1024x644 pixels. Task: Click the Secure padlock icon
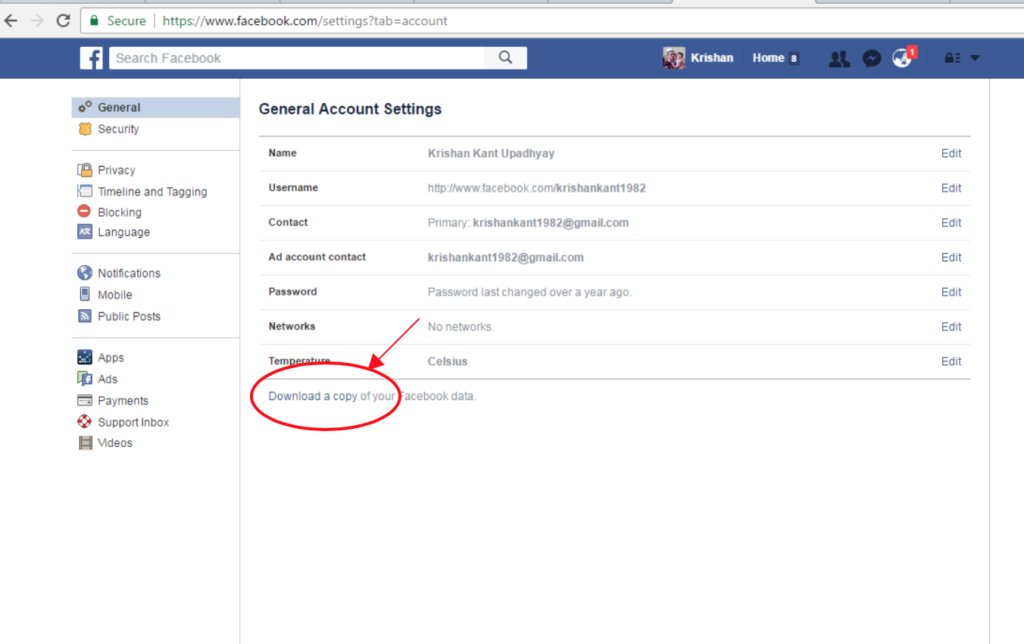(x=95, y=21)
